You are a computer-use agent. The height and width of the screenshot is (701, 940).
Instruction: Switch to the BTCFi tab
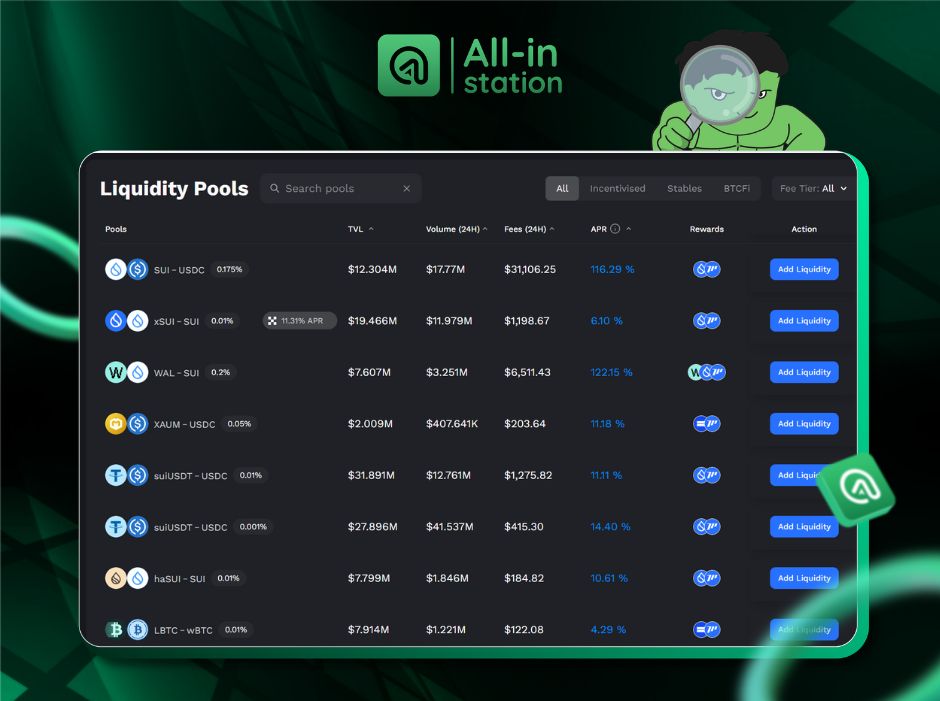coord(736,188)
